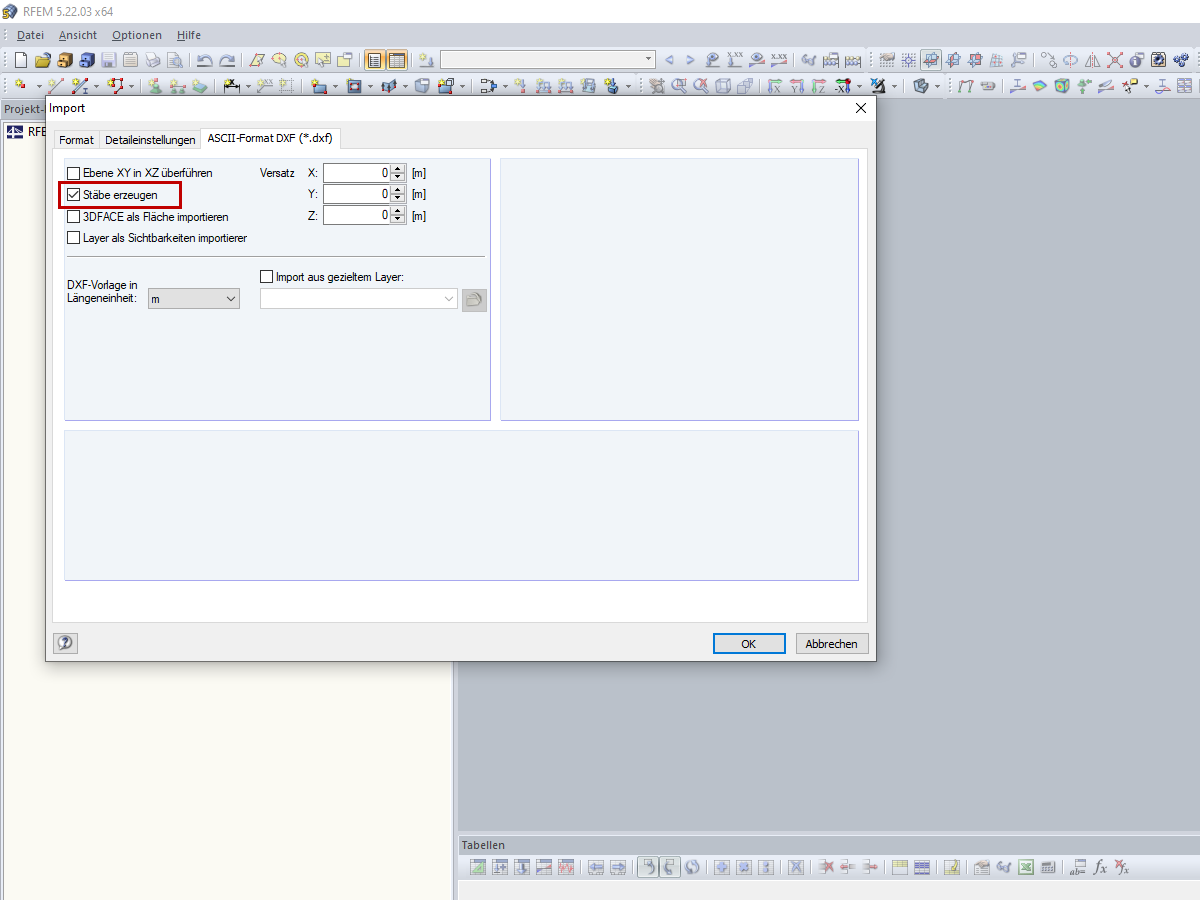Click the Redo arrow icon
This screenshot has height=900, width=1200.
point(227,60)
